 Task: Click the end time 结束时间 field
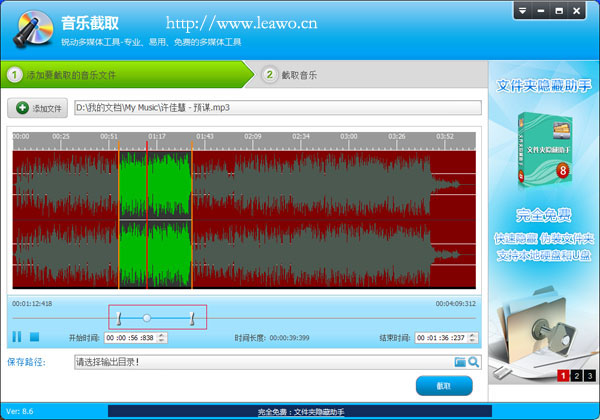[442, 338]
